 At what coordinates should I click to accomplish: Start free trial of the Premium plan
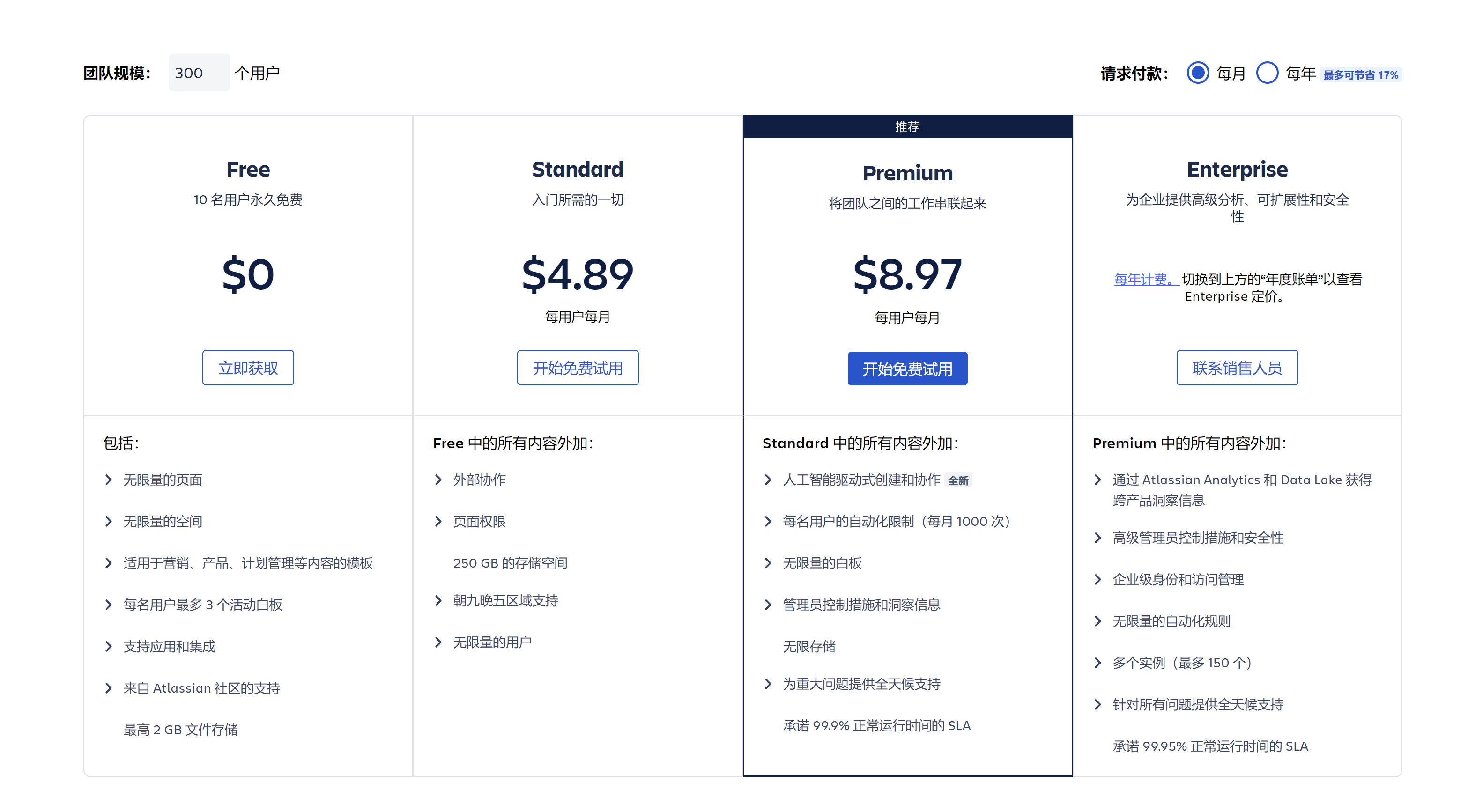point(907,369)
